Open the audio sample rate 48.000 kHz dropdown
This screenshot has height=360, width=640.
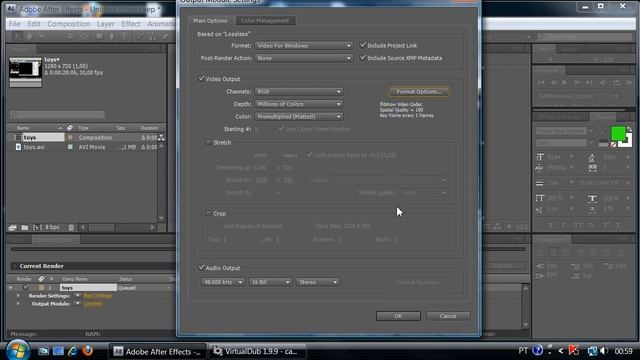[222, 282]
